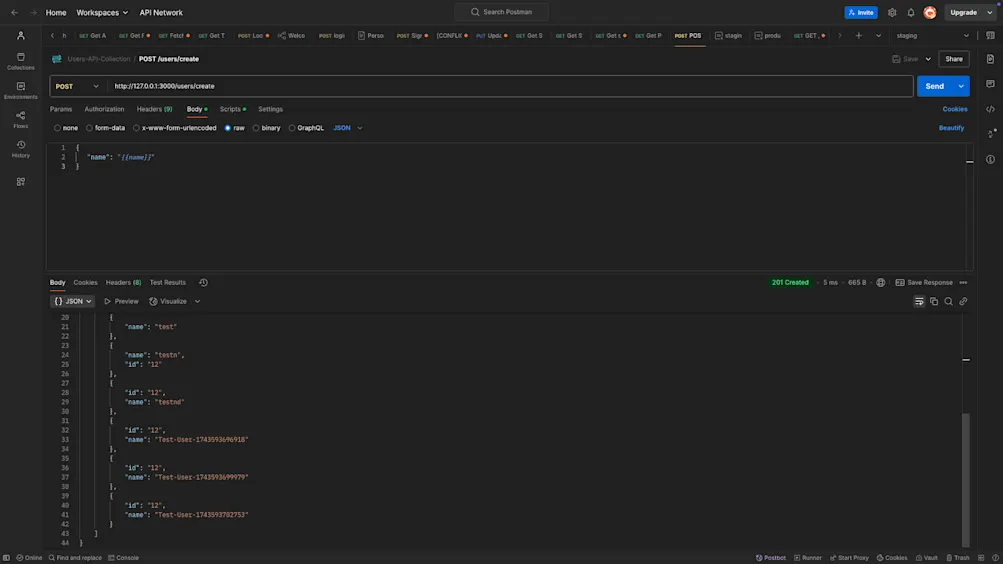Open the code snippet icon in right sidebar

point(990,109)
